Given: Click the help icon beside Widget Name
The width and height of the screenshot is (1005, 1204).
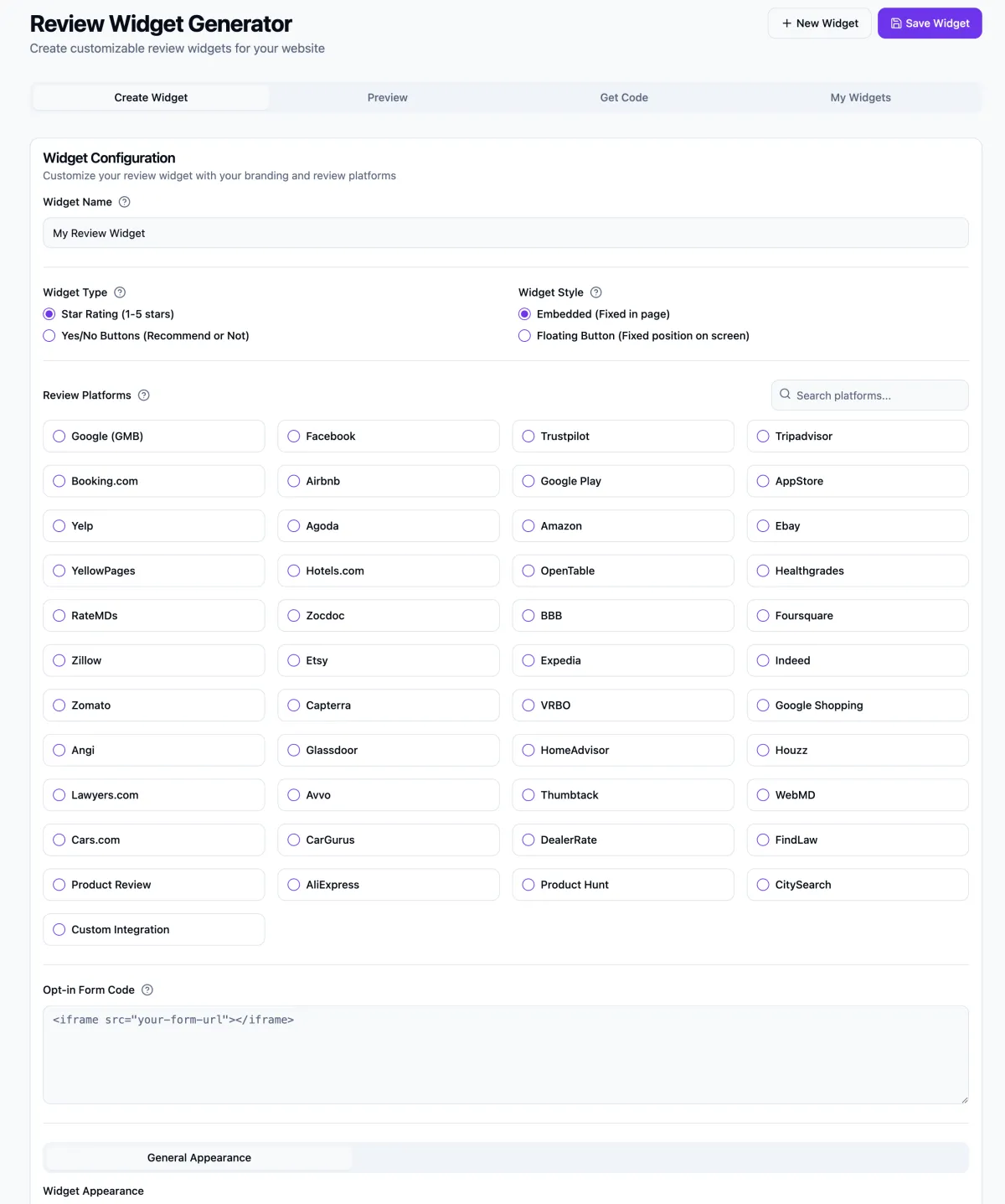Looking at the screenshot, I should click(x=125, y=202).
